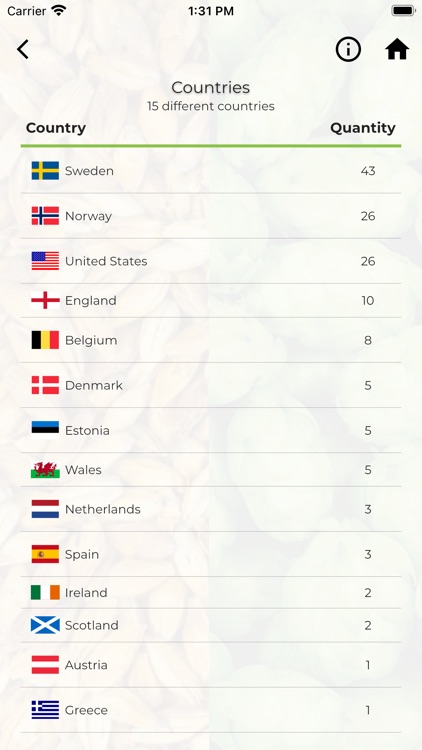Click the battery indicator in status bar

click(403, 11)
